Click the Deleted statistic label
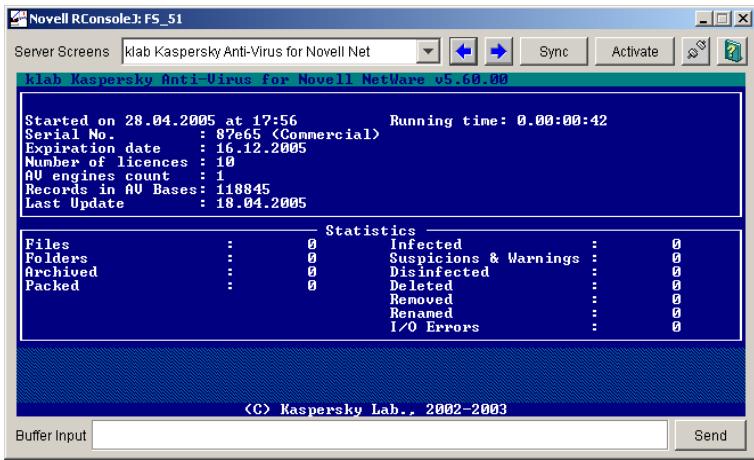 click(421, 286)
